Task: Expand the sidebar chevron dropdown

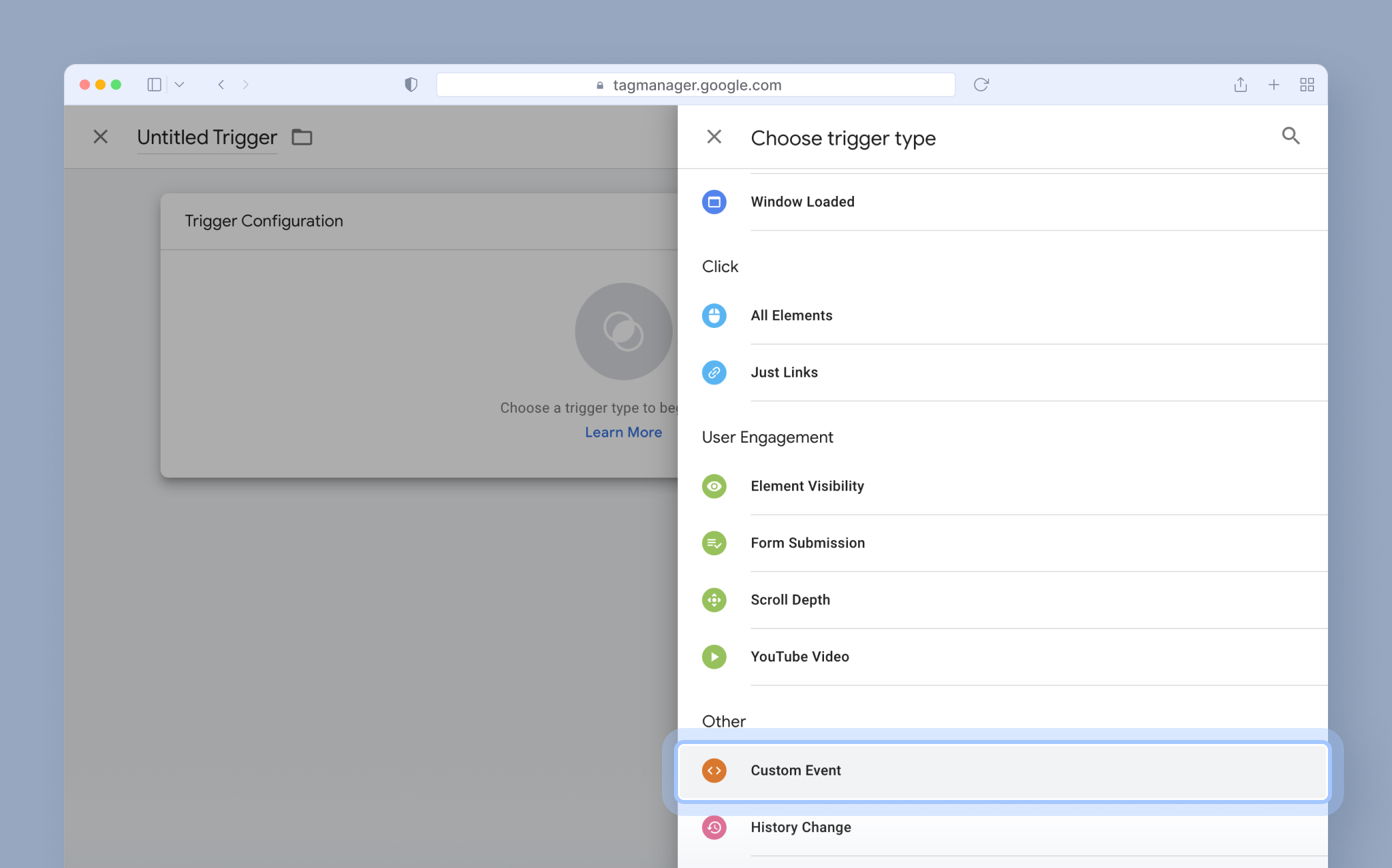Action: (179, 84)
